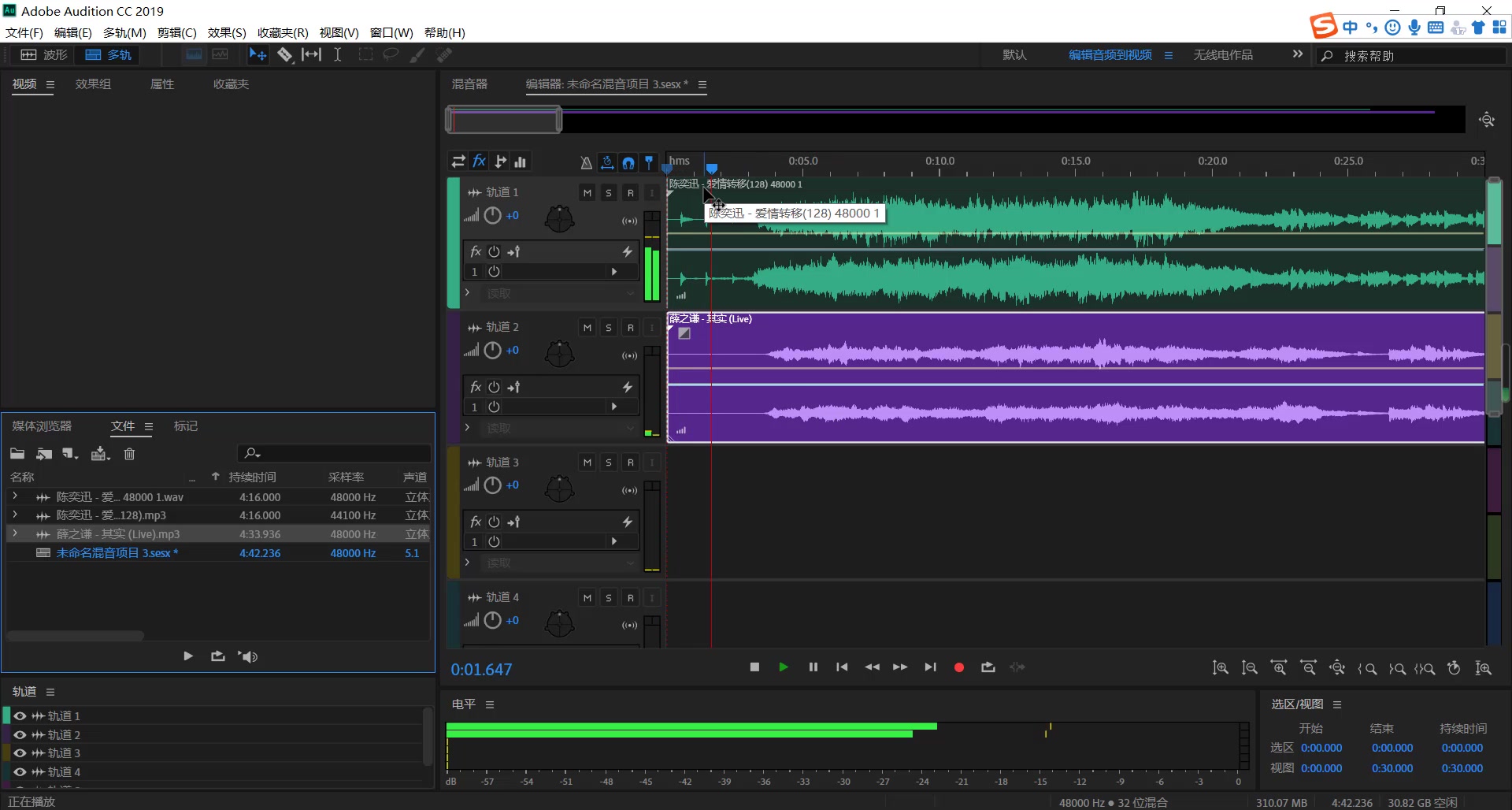
Task: Expand file 陈奕迅 - 爱...128).mp3
Action: click(15, 515)
